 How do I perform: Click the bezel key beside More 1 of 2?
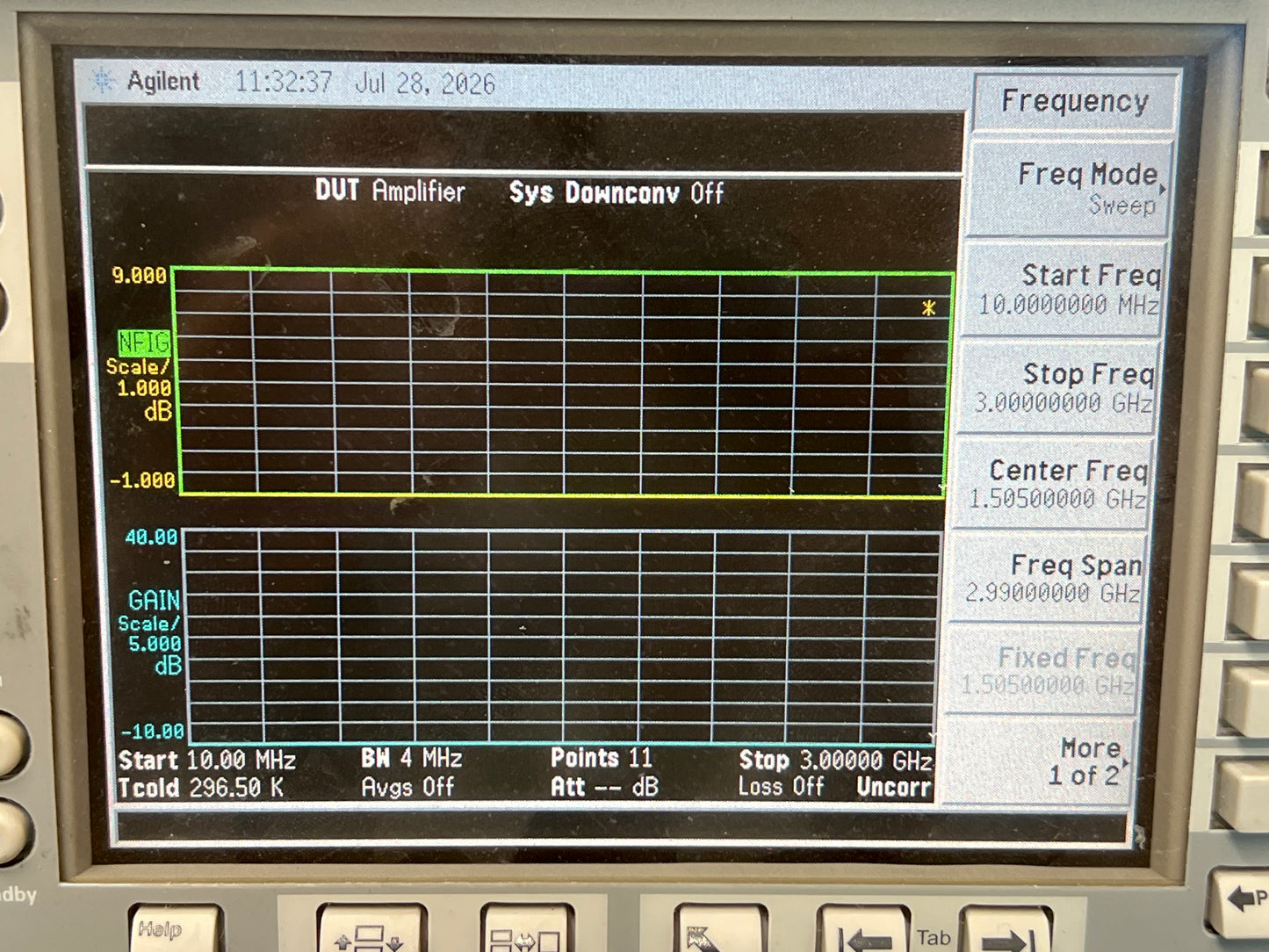point(1242,795)
